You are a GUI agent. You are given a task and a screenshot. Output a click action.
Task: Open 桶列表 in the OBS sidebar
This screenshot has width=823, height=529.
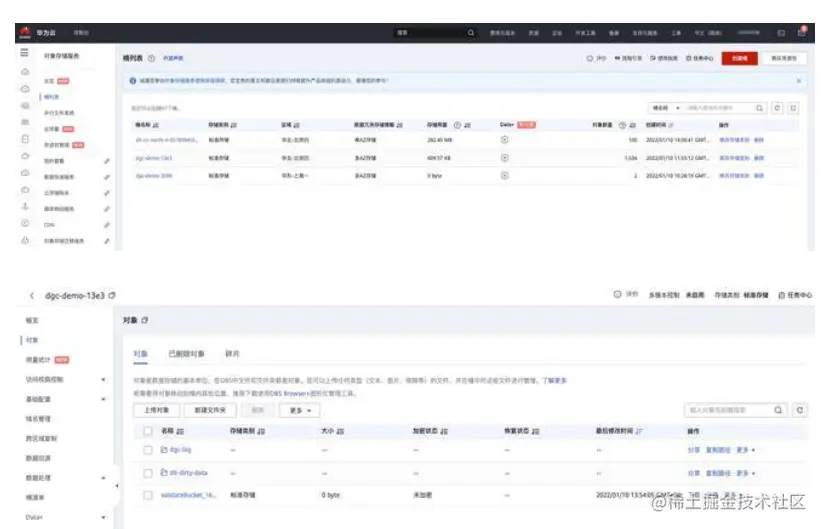(51, 97)
